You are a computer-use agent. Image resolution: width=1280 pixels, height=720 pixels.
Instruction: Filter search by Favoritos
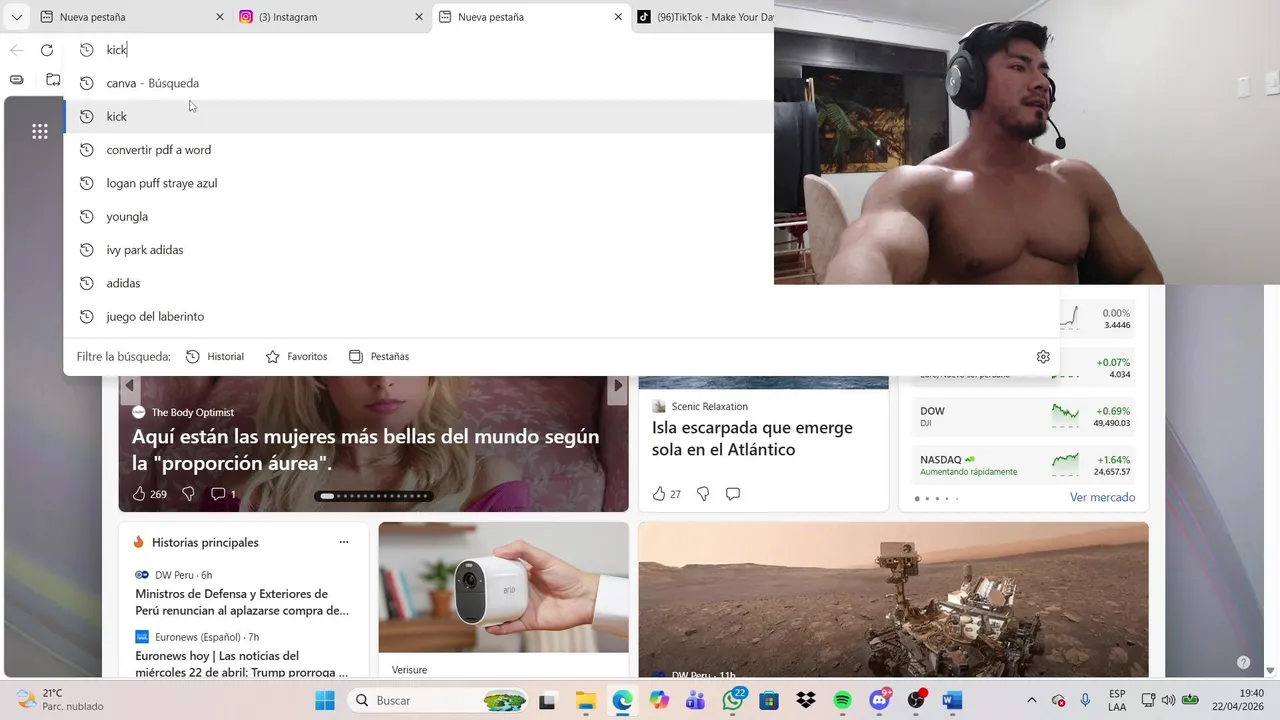296,357
